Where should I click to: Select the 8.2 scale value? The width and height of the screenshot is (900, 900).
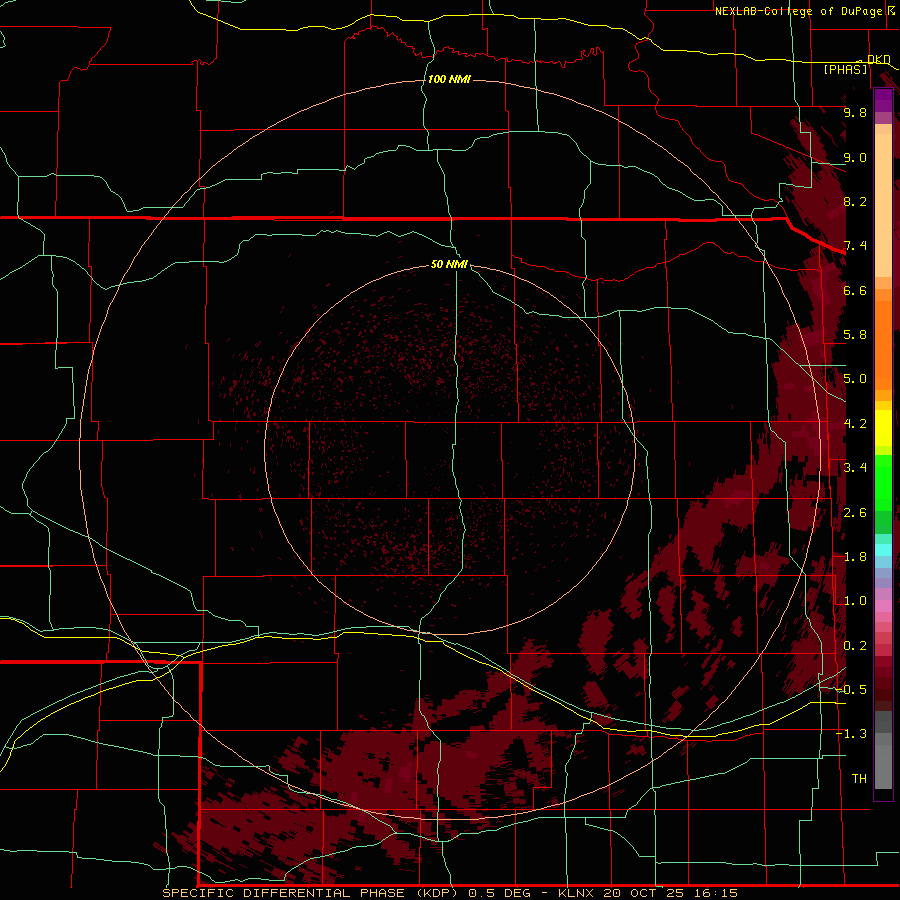click(855, 201)
